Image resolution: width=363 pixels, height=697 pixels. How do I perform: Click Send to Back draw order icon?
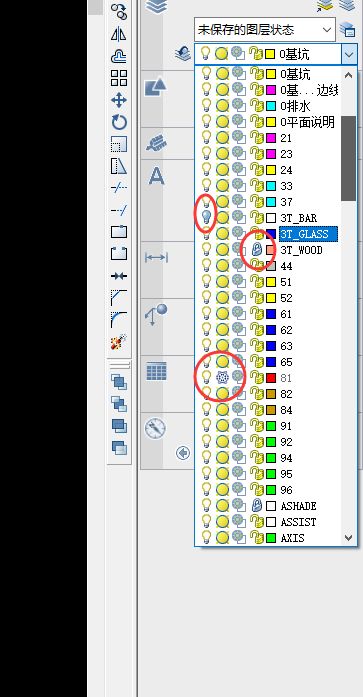click(119, 404)
